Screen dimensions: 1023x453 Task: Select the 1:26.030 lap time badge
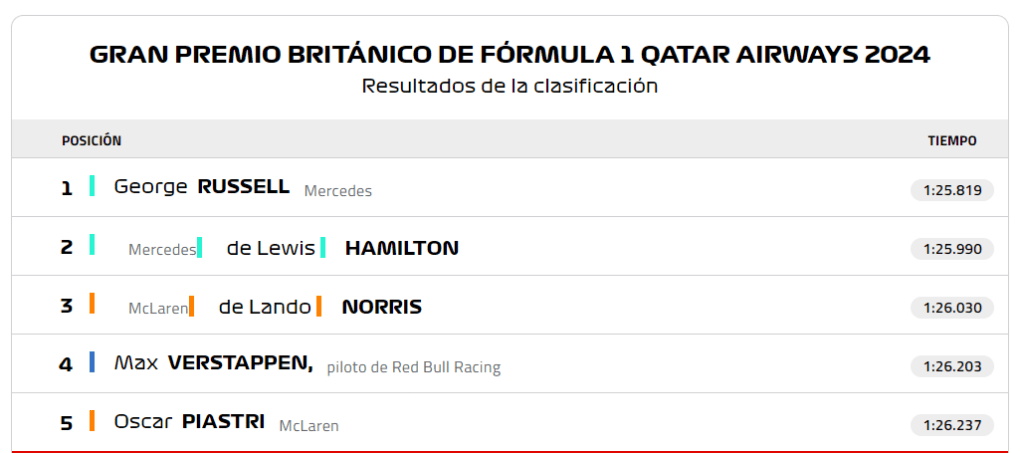[x=951, y=308]
